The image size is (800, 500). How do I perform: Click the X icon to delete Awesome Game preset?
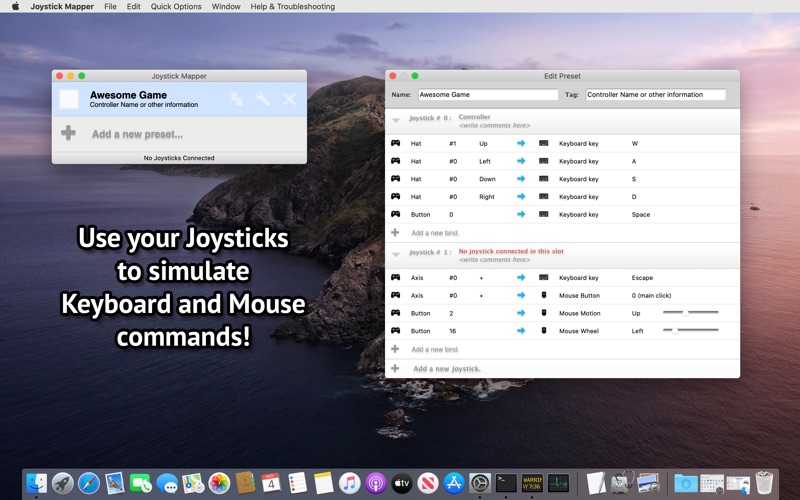(290, 99)
